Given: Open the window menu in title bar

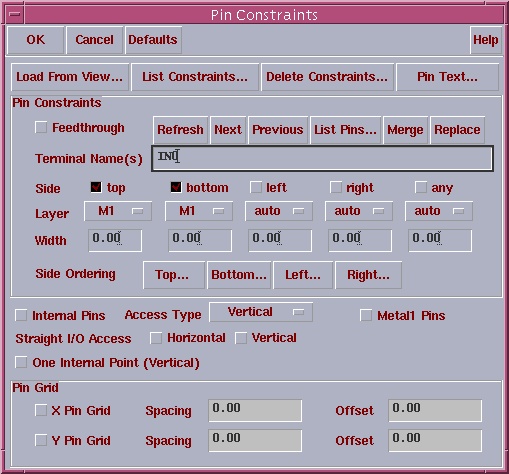Looking at the screenshot, I should point(15,15).
